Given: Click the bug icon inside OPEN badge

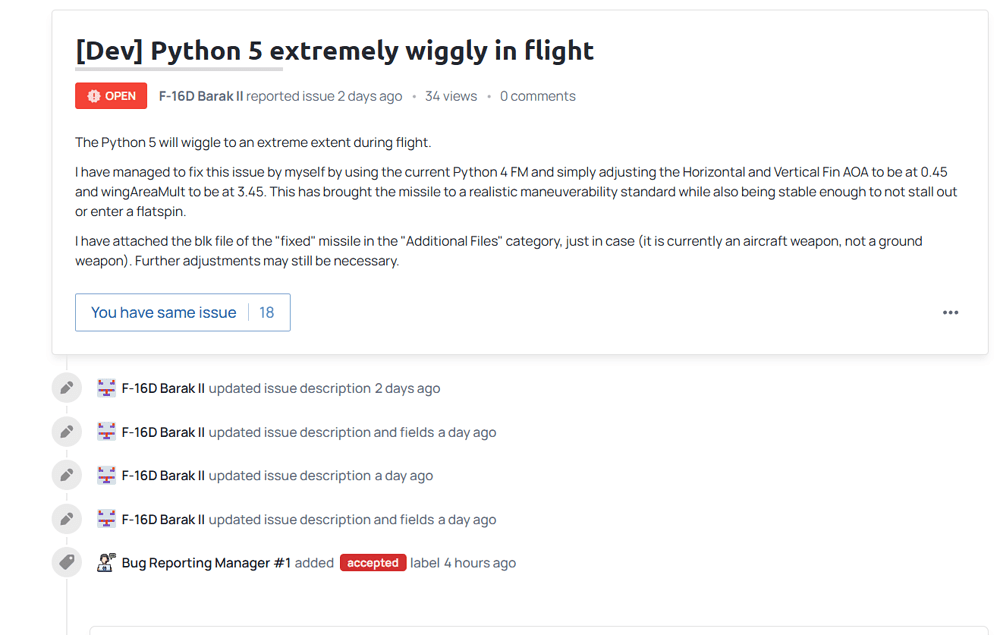Looking at the screenshot, I should (94, 96).
